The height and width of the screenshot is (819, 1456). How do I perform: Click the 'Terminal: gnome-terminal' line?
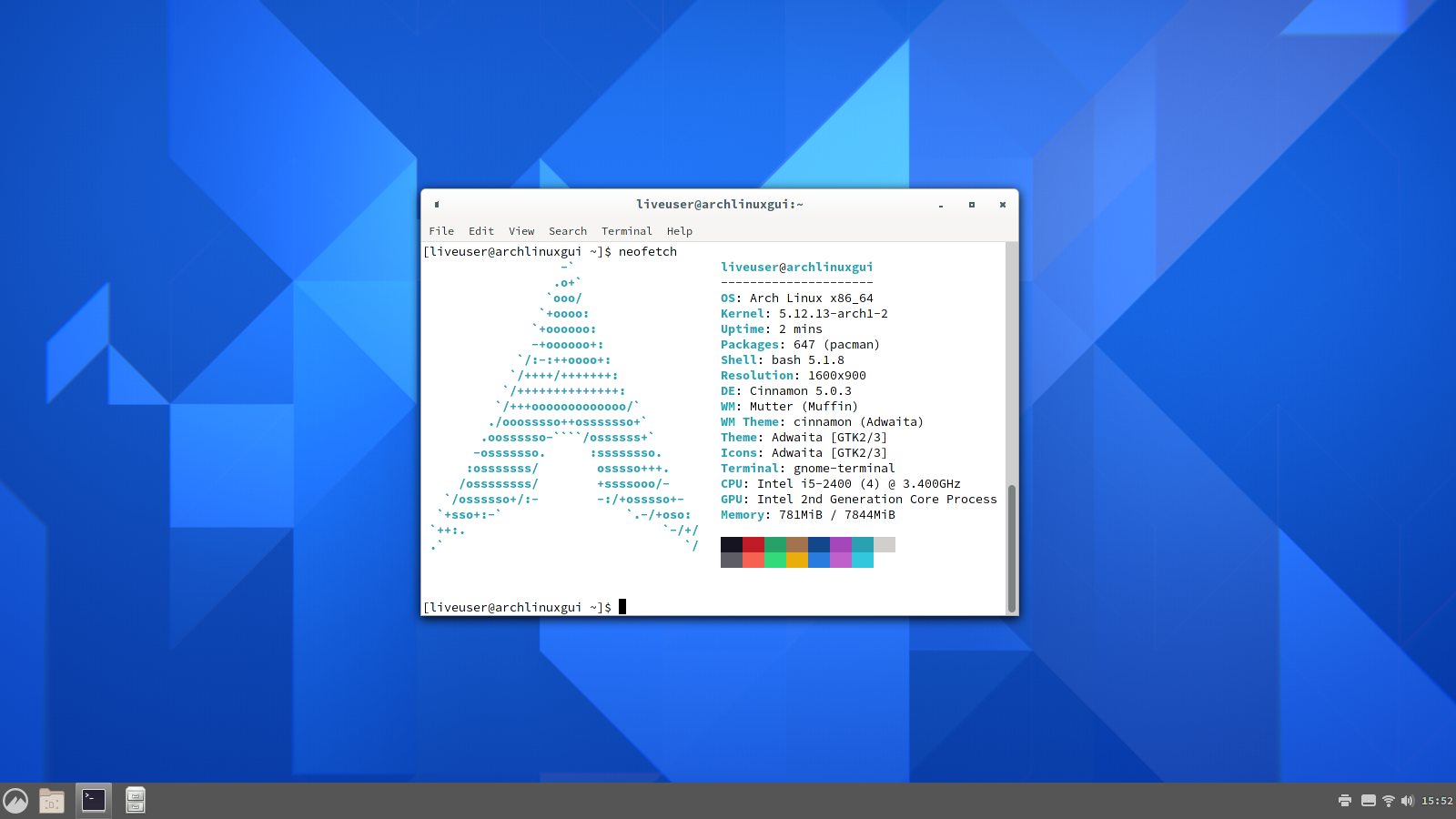tap(808, 469)
